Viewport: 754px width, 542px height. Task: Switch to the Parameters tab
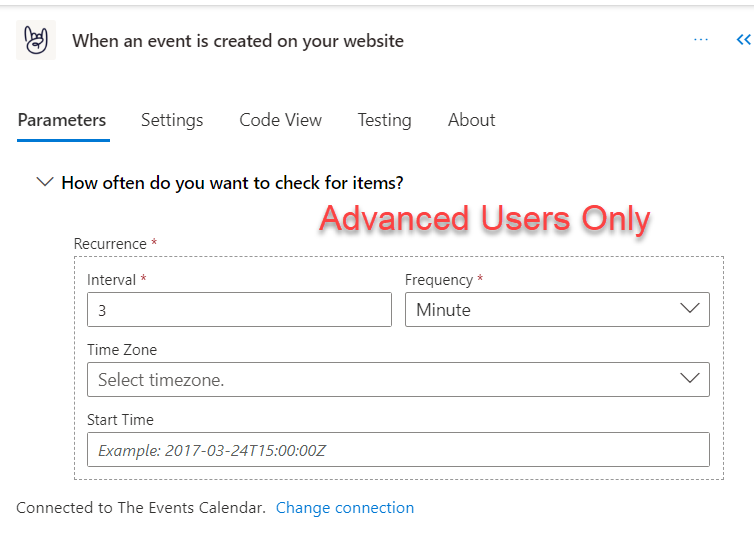62,120
